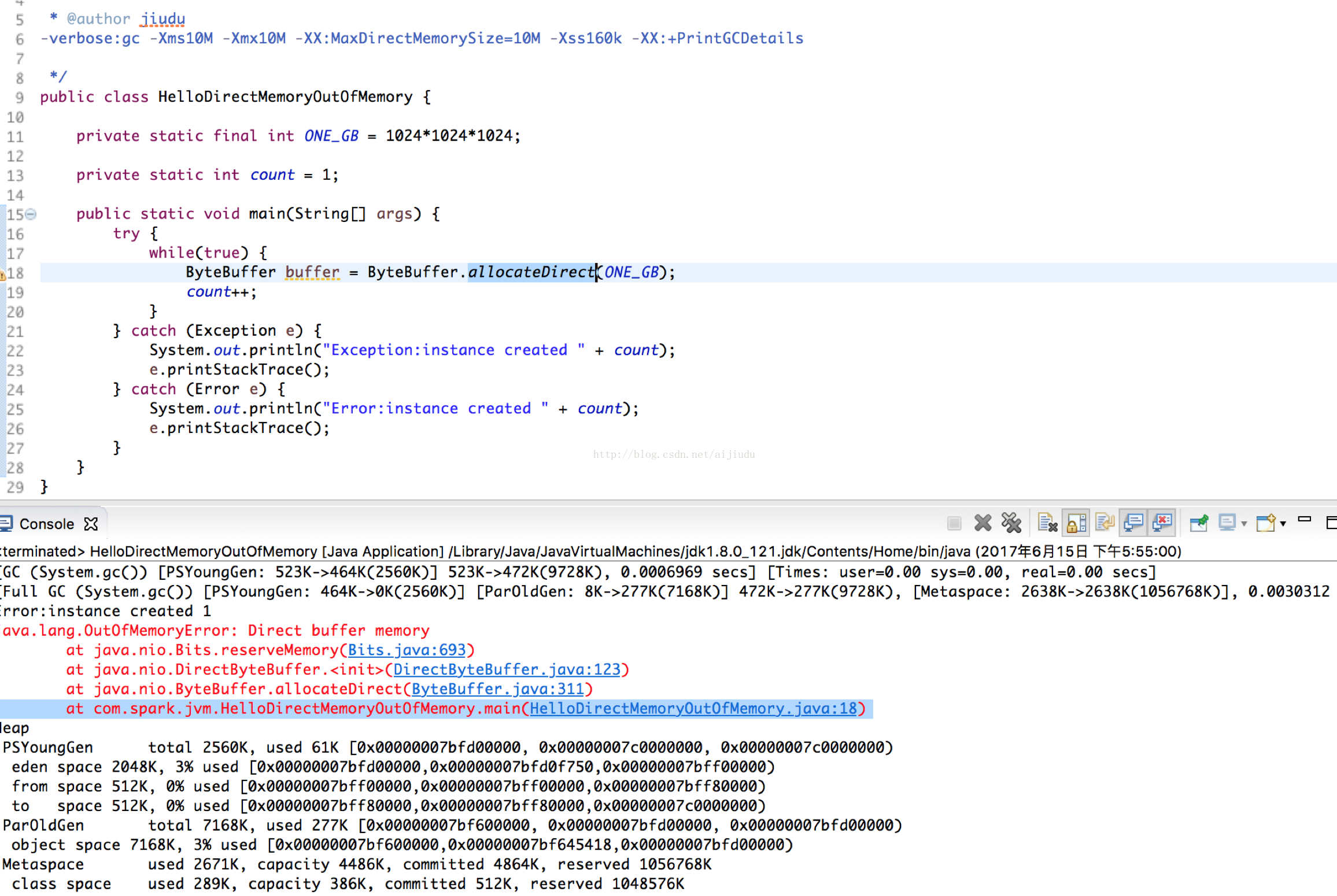Open the Display Selected Console dropdown arrow
This screenshot has height=896, width=1337.
pos(1244,524)
